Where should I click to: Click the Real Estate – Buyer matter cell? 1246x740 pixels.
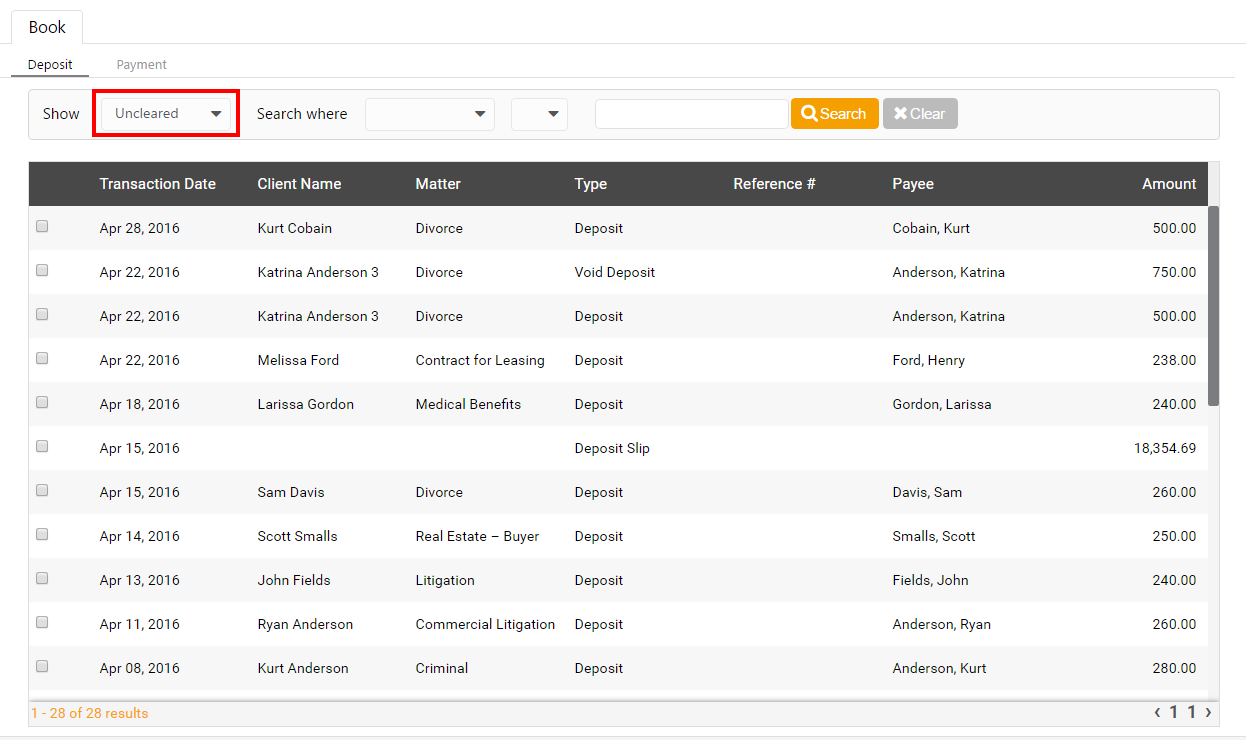point(477,536)
